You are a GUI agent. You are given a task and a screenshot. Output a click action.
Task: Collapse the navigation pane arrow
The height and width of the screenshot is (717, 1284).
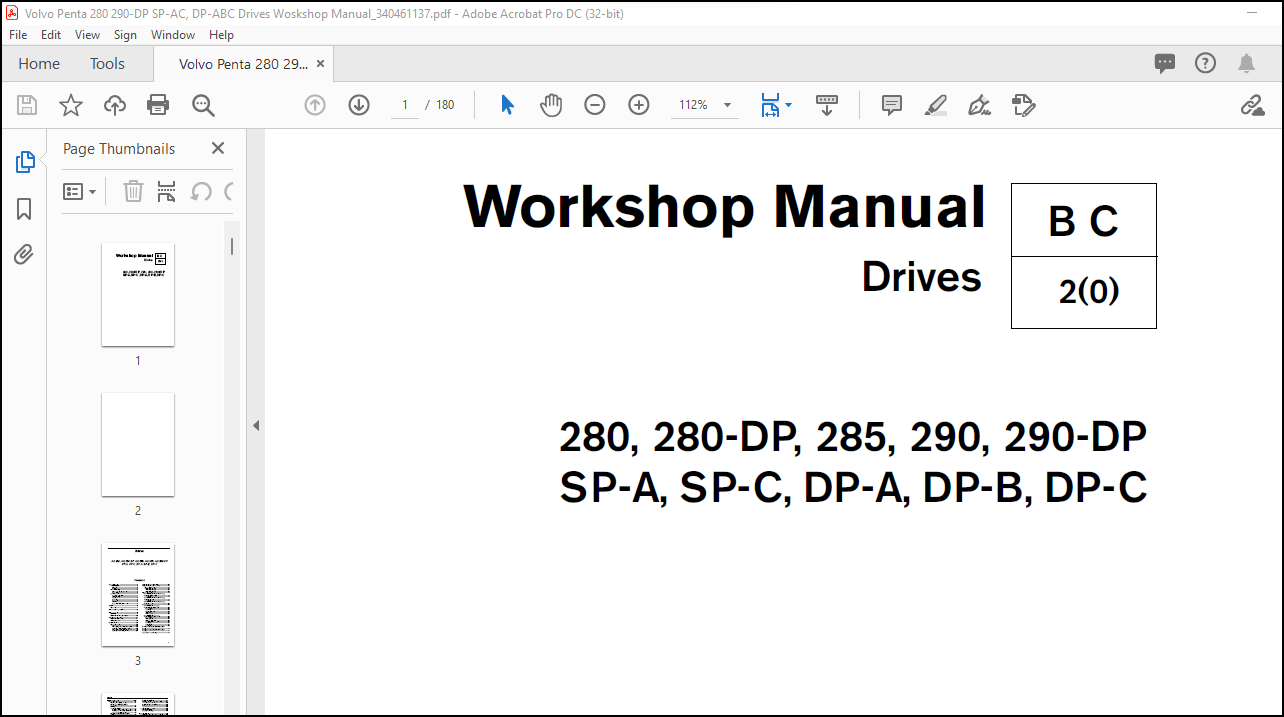[x=255, y=425]
